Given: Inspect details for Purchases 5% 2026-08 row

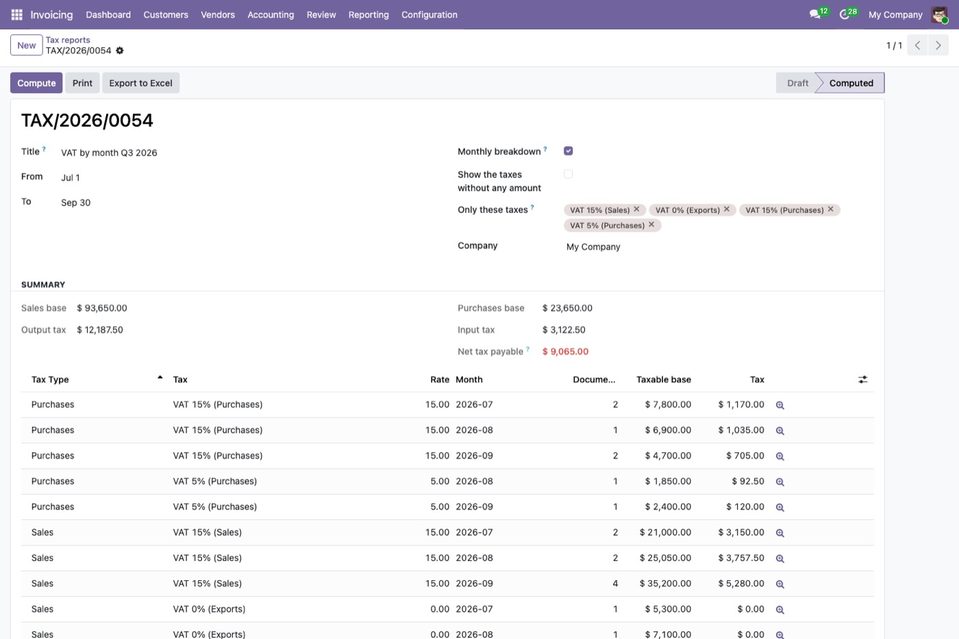Looking at the screenshot, I should [780, 482].
